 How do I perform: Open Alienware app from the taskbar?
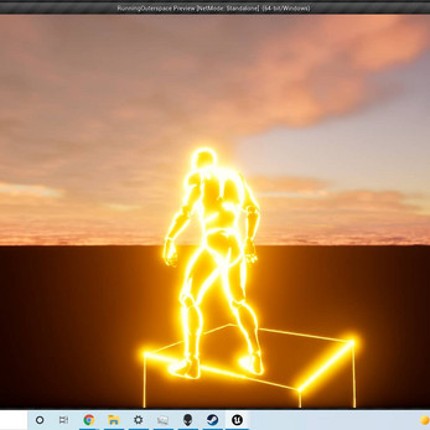[188, 420]
